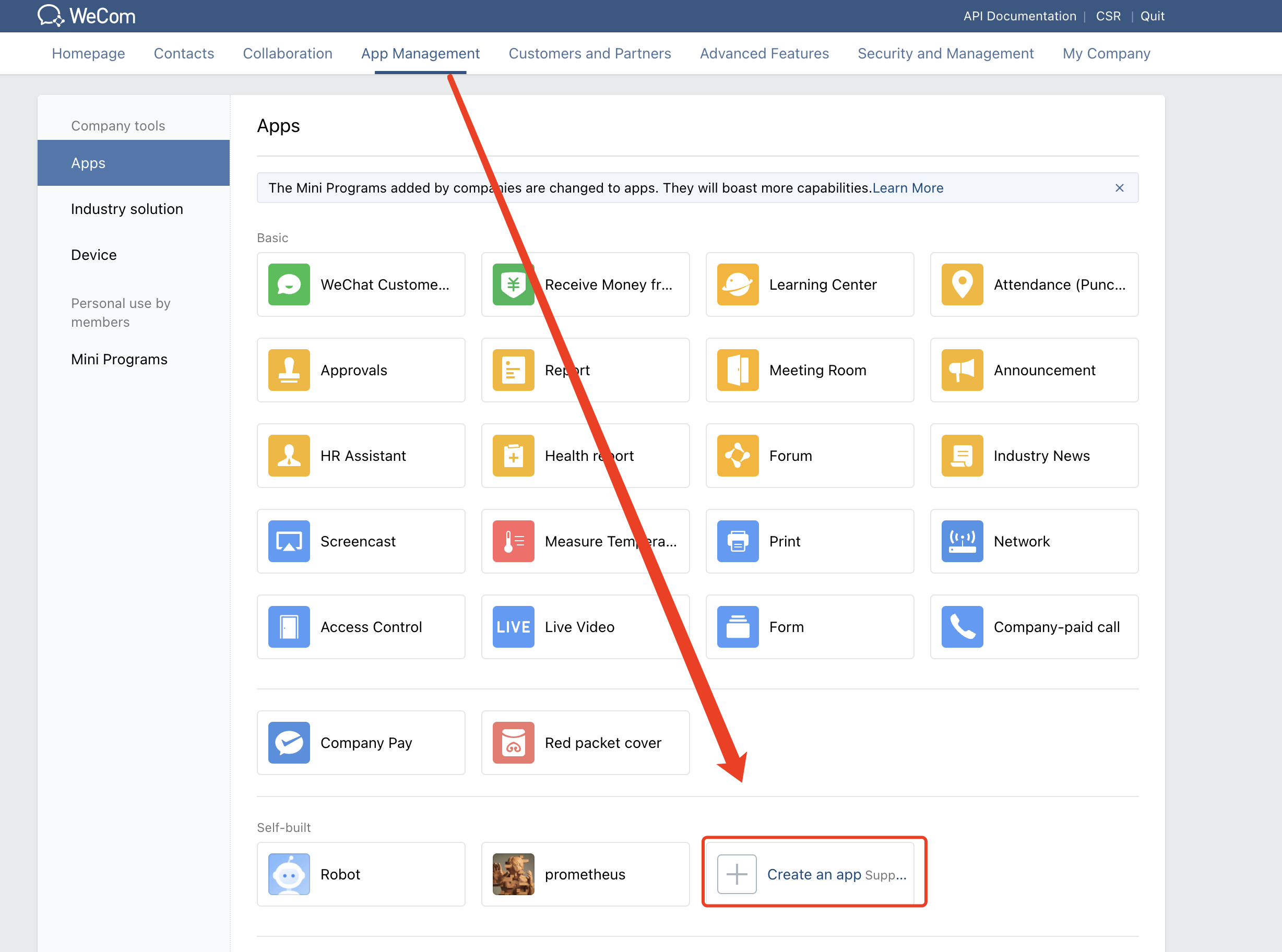Select the App Management tab
The width and height of the screenshot is (1282, 952).
[420, 53]
